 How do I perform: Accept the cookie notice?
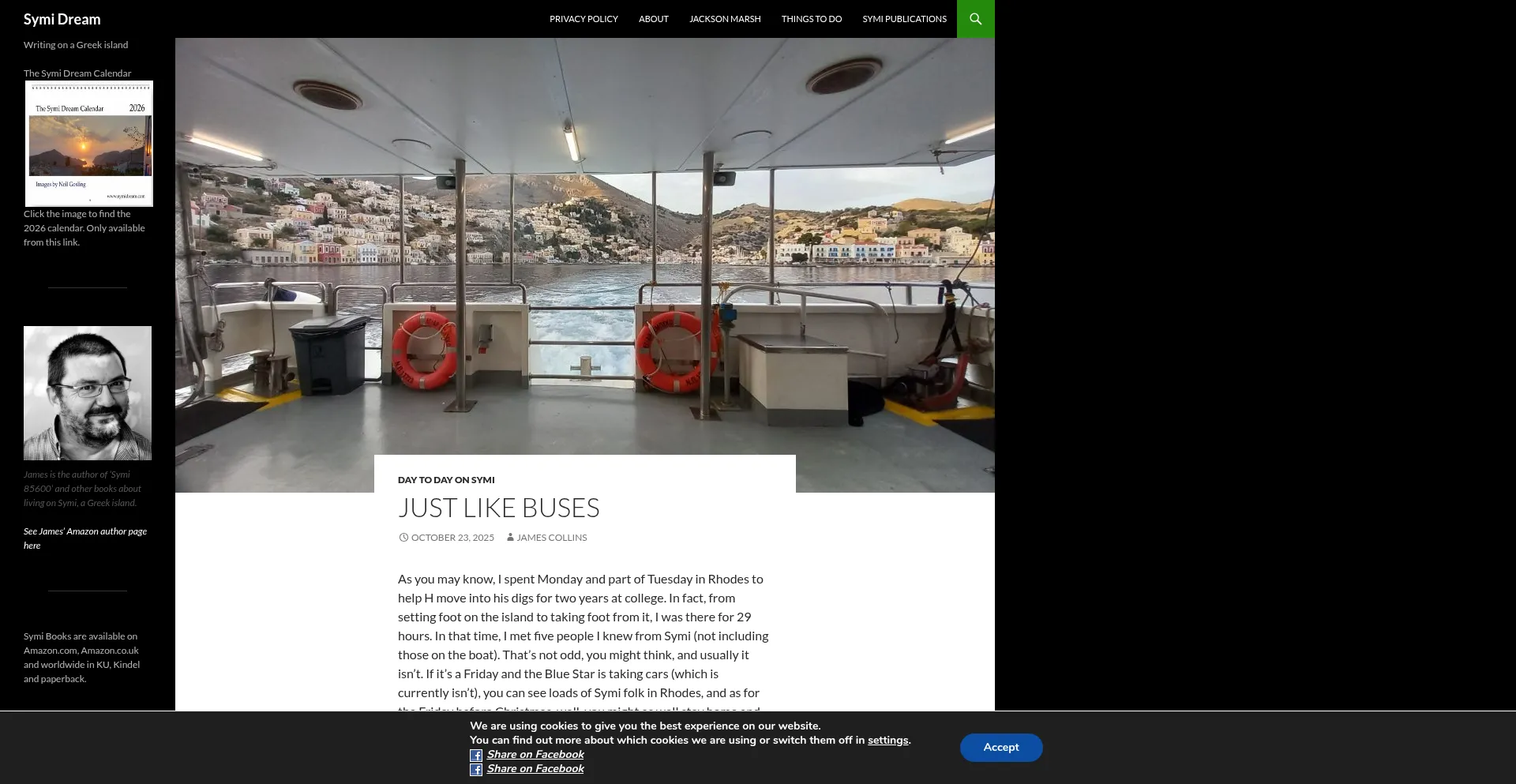click(1000, 748)
